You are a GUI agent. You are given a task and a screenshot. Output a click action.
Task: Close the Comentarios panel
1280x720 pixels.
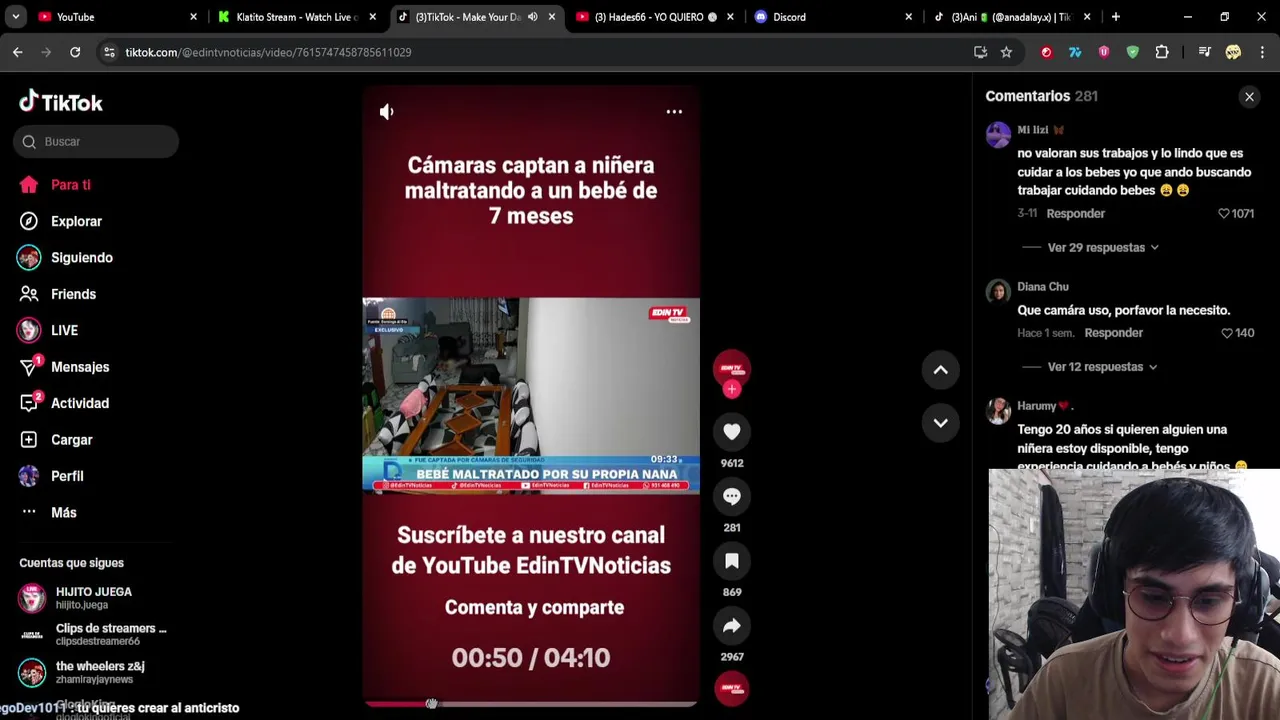tap(1249, 97)
